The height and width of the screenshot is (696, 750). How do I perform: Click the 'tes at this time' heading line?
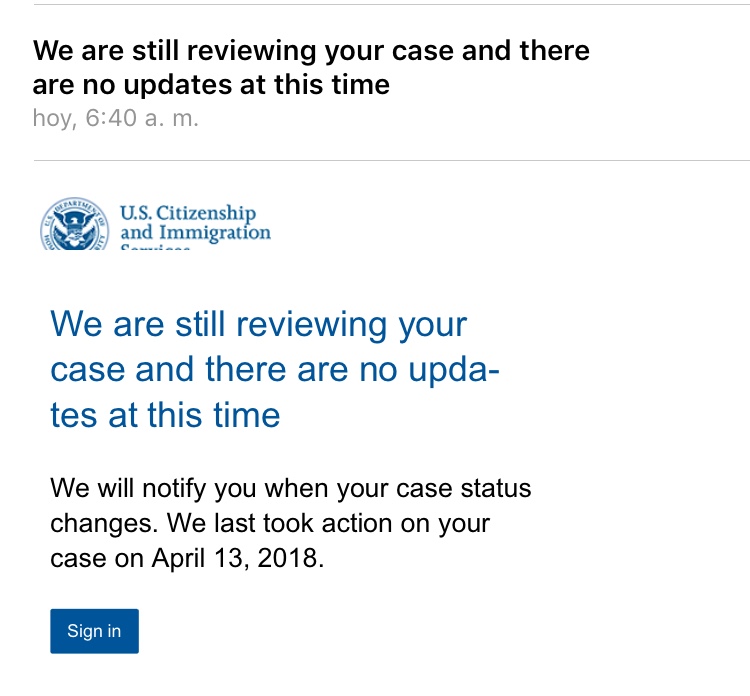point(165,414)
